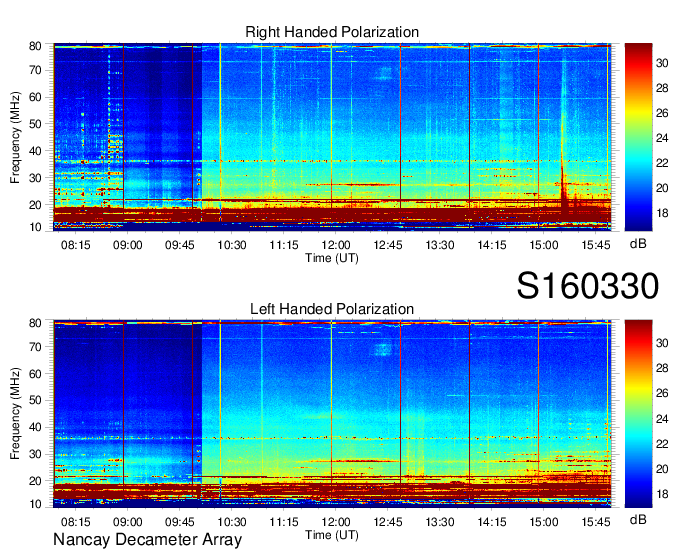Click "09:00" time tick under Right Handed plot
This screenshot has height=552, width=680.
click(128, 245)
